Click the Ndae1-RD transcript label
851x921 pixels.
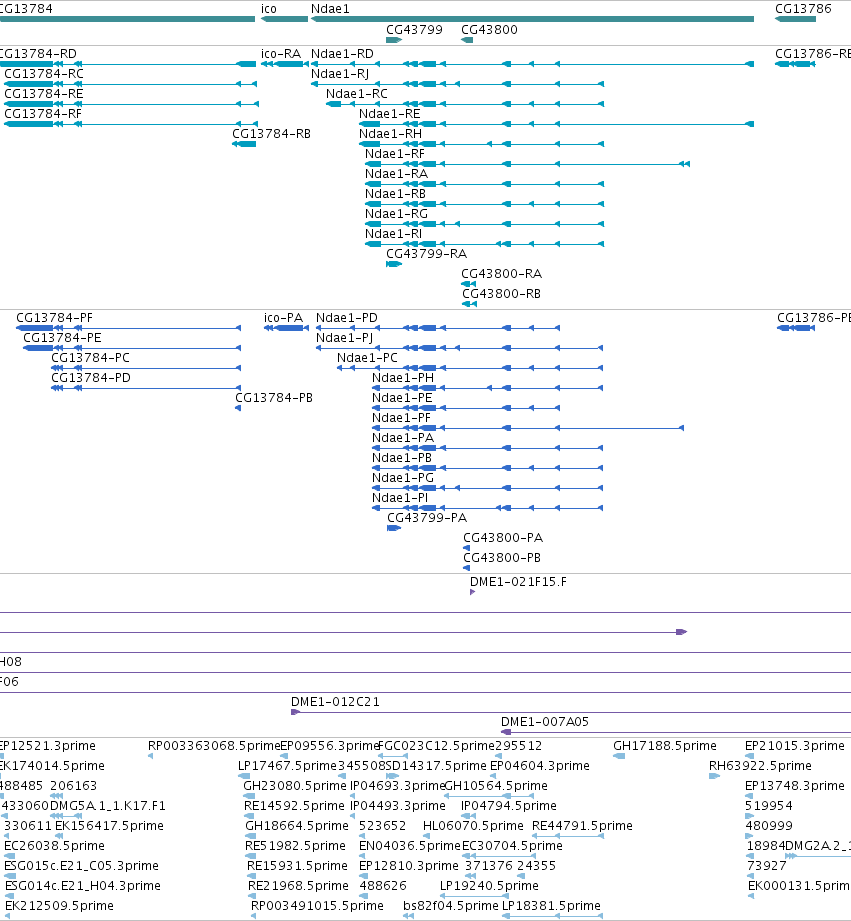342,53
